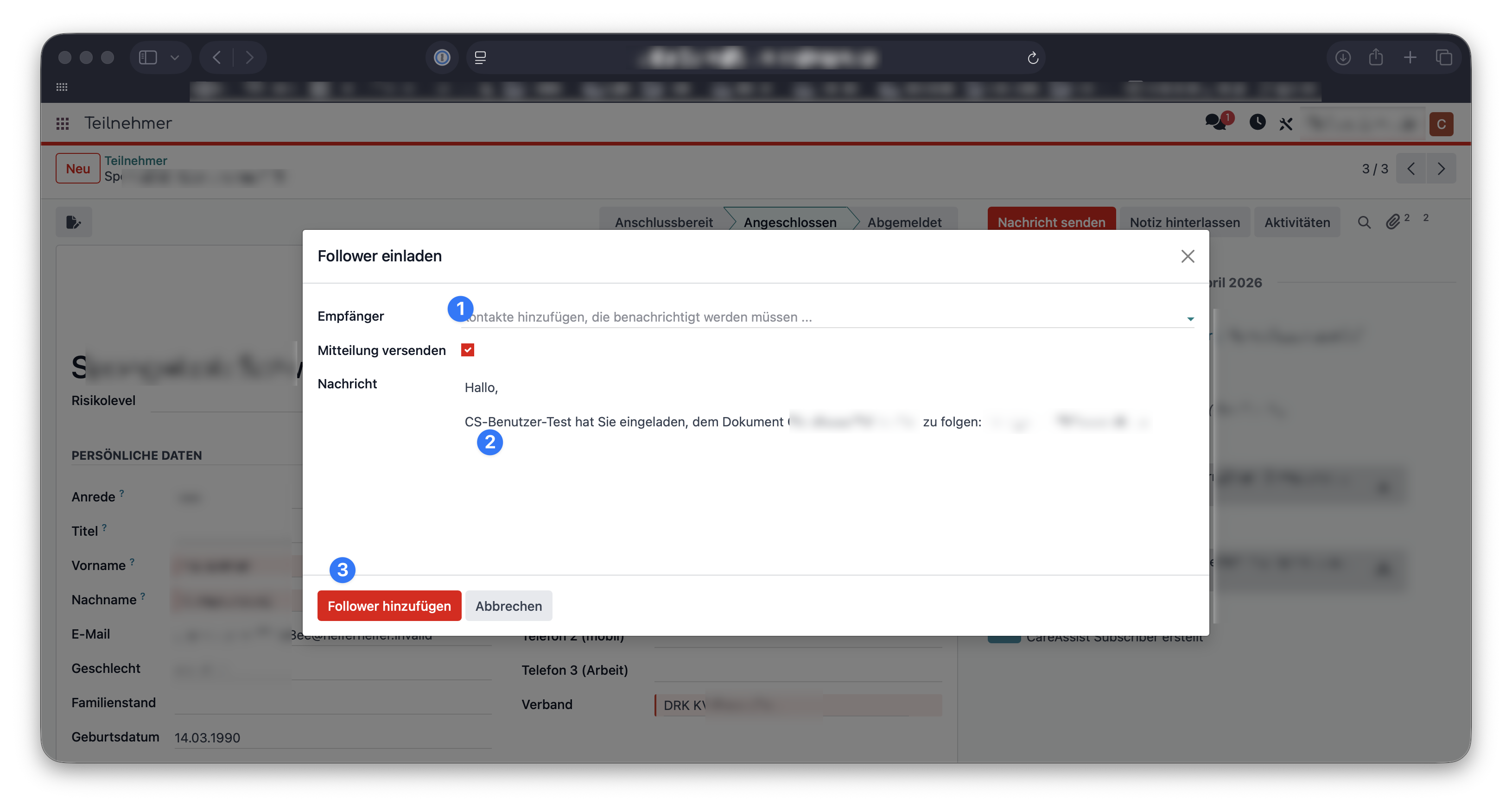This screenshot has height=811, width=1512.
Task: Go to the previous record arrow
Action: point(1411,169)
